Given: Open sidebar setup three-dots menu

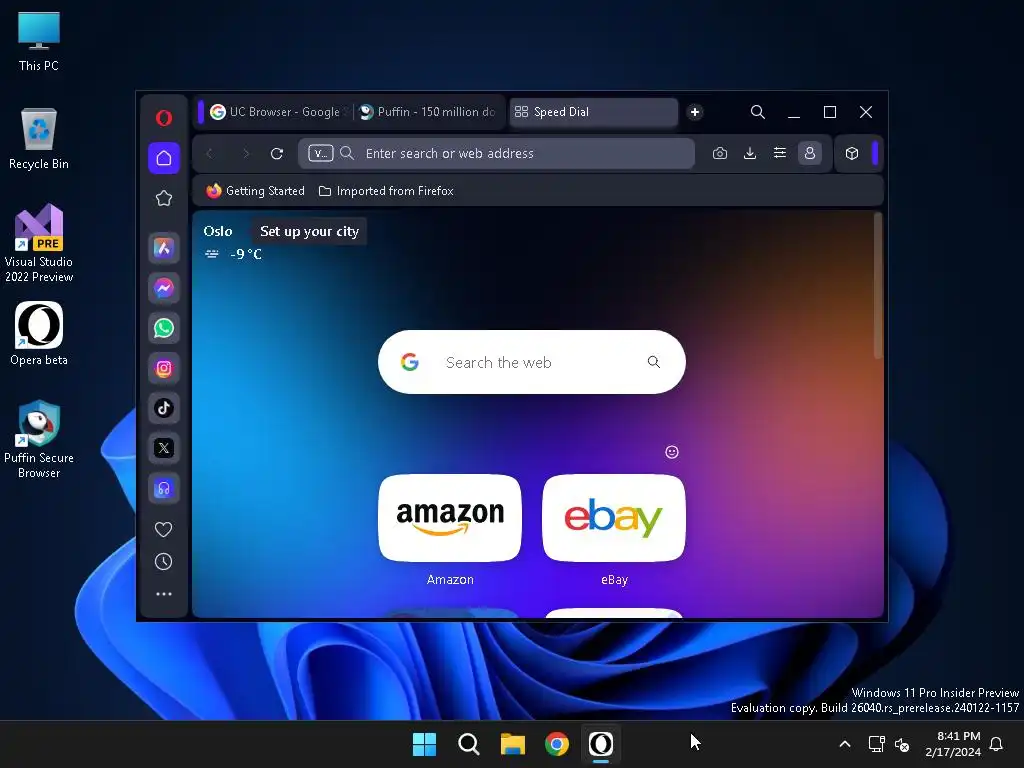Looking at the screenshot, I should click(164, 594).
